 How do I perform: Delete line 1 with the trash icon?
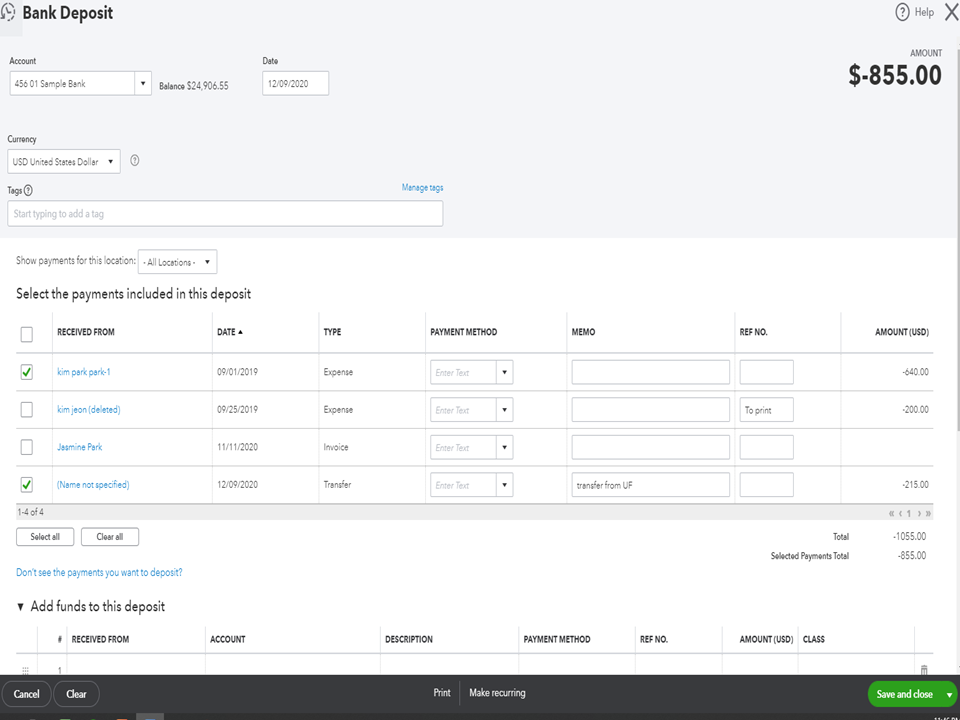click(923, 670)
